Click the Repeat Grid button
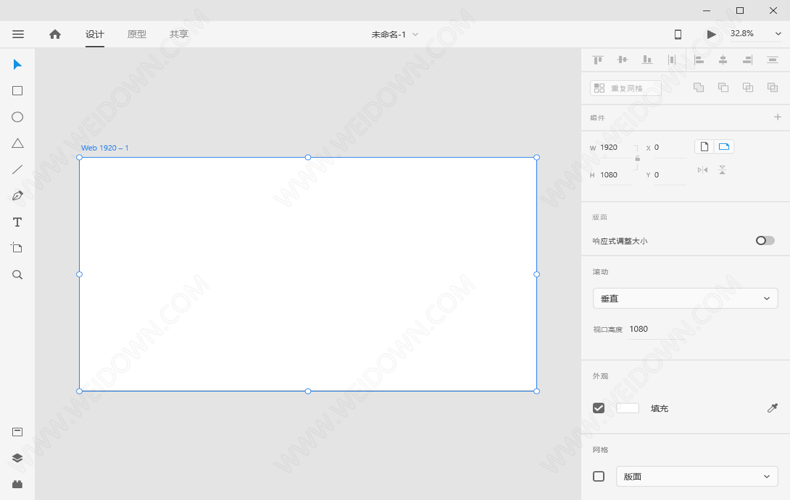 [625, 88]
